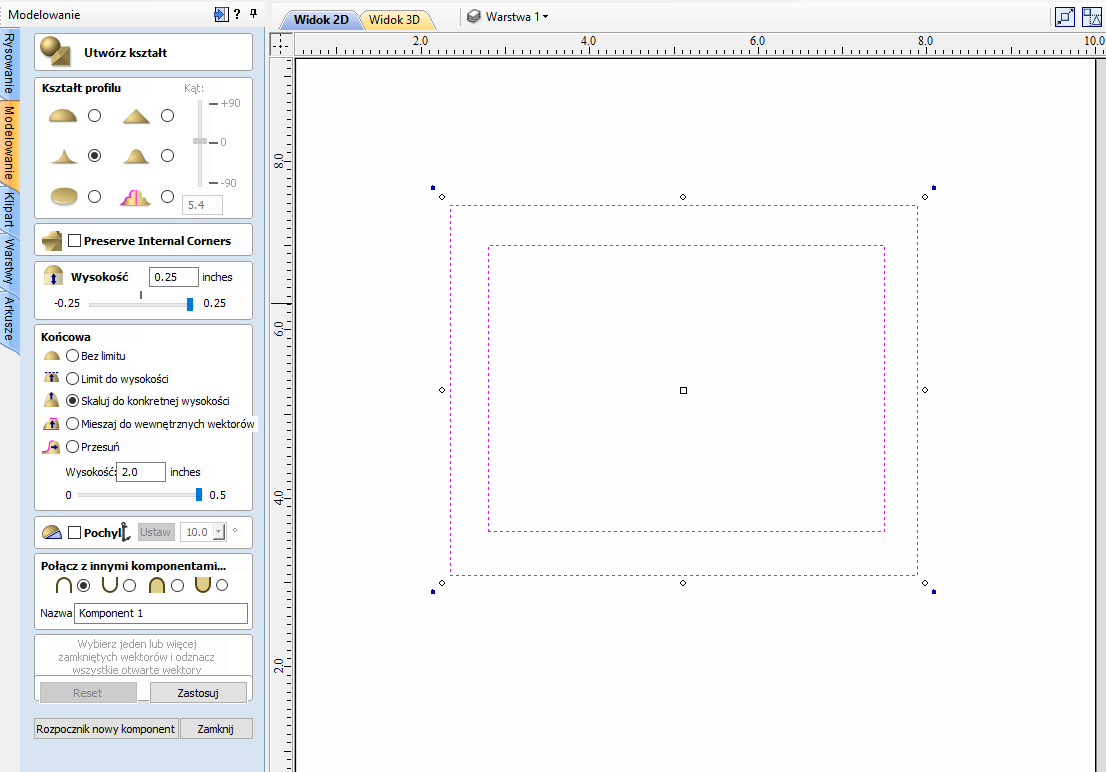Click the help question mark icon
This screenshot has height=772, width=1106.
[237, 14]
